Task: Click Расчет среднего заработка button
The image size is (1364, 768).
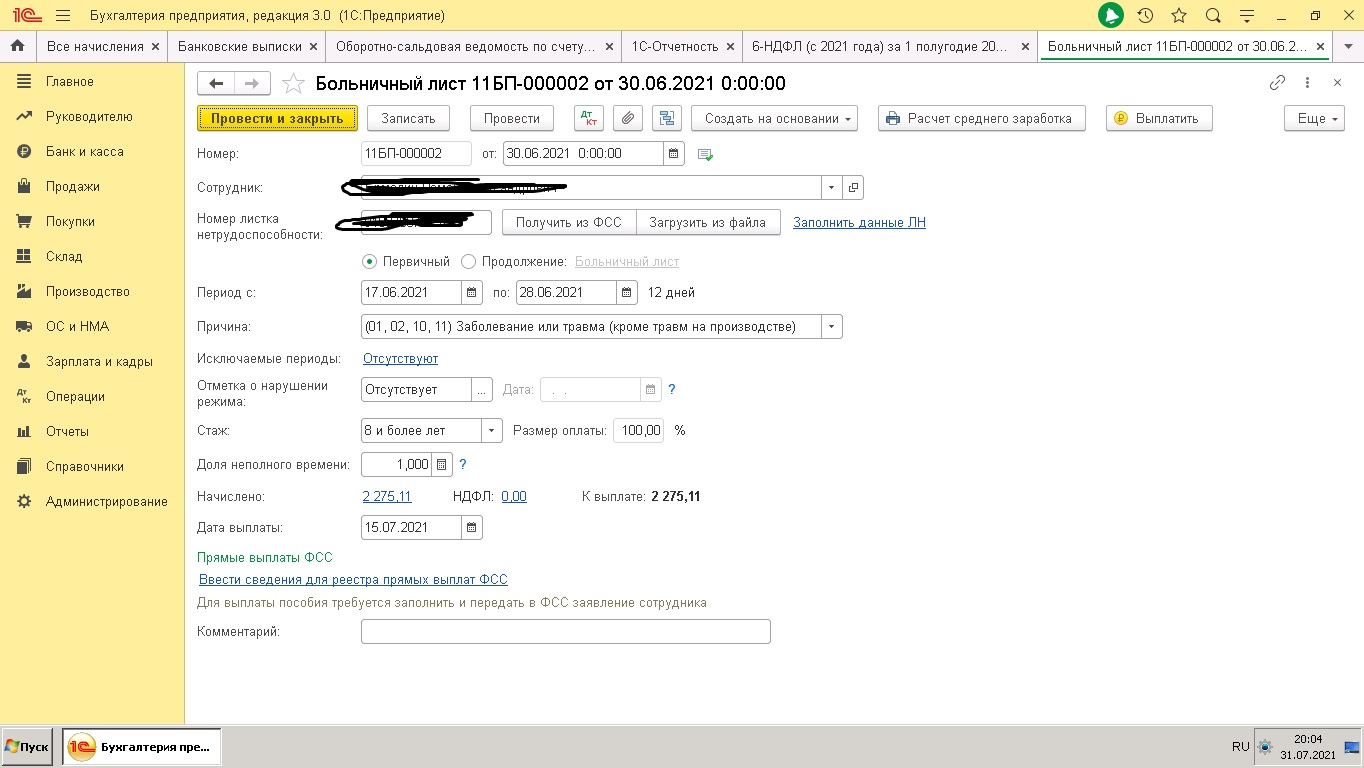Action: [x=982, y=118]
